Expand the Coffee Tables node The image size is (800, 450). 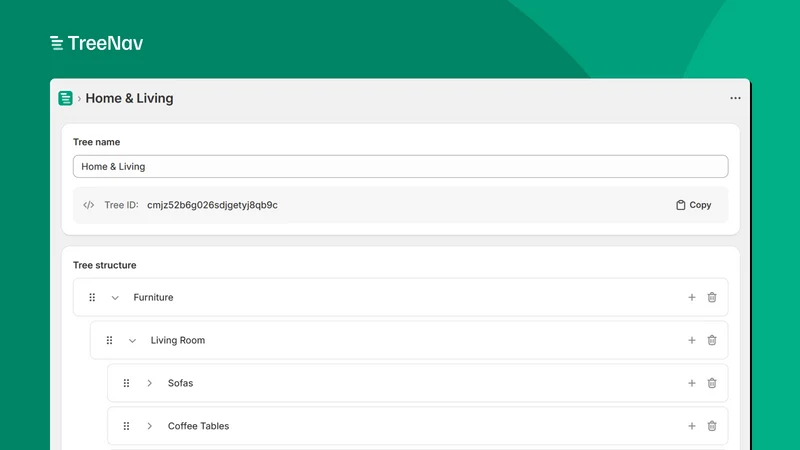point(149,426)
